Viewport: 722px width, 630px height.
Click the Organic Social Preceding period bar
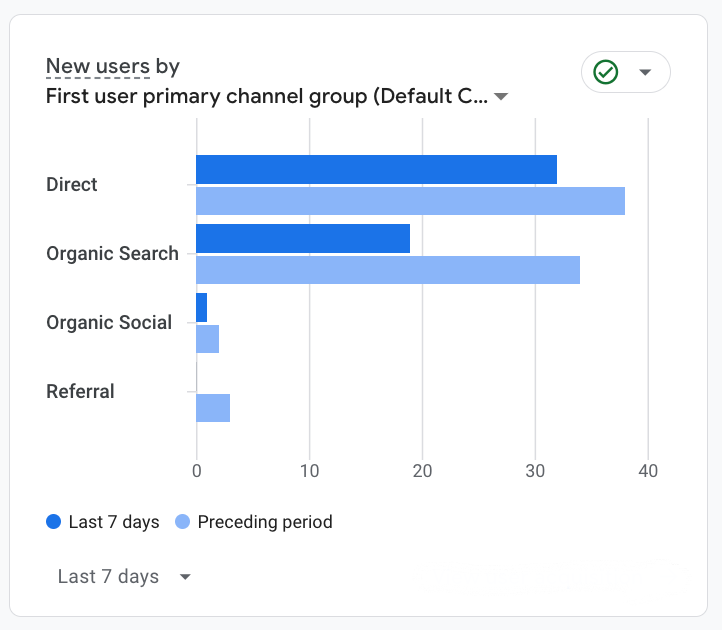[208, 339]
